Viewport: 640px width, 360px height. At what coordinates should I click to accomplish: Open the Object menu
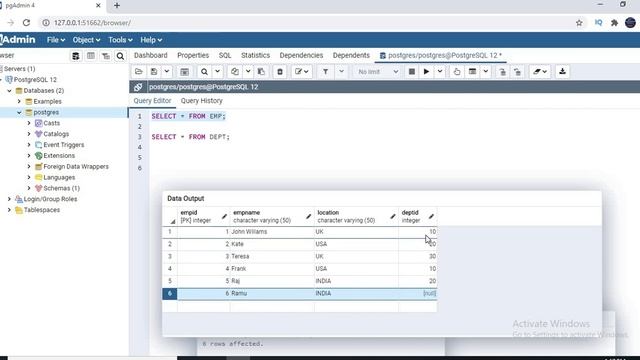(x=86, y=40)
